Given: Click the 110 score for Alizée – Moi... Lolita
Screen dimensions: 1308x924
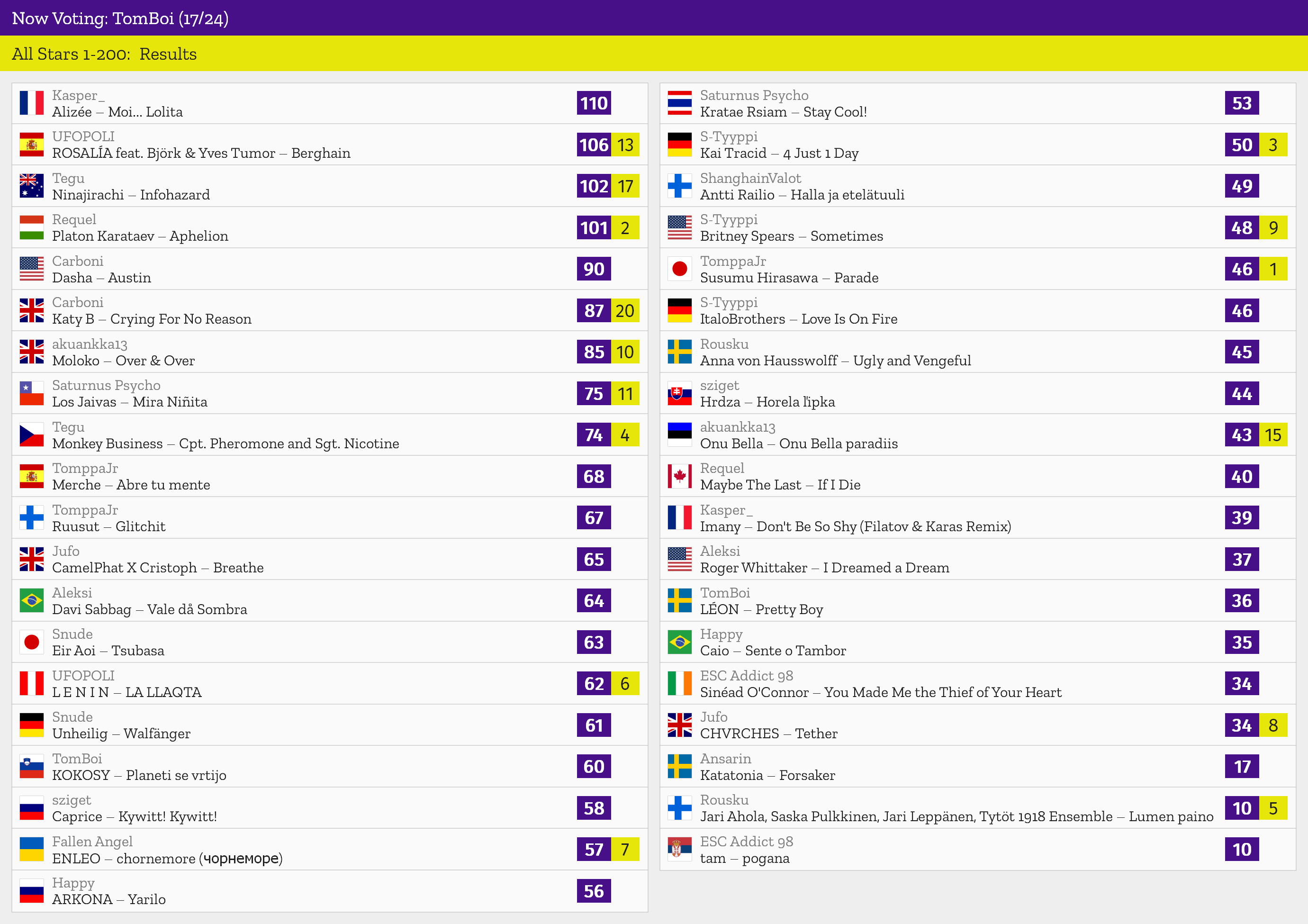Looking at the screenshot, I should tap(594, 103).
